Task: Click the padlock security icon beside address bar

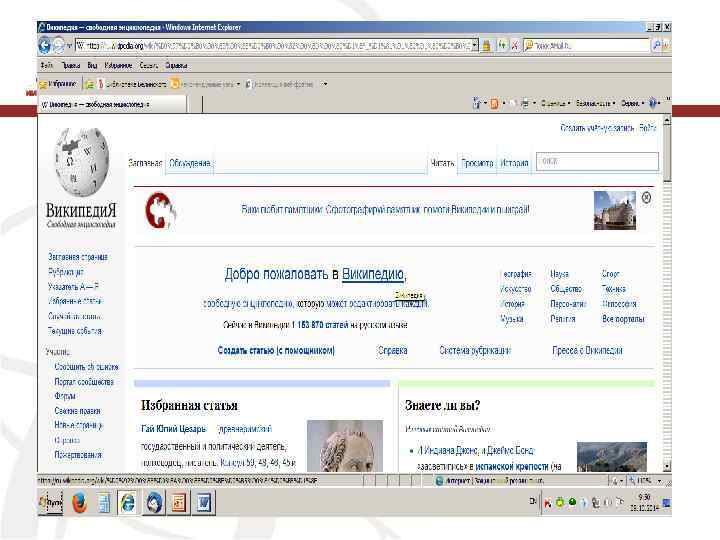Action: pyautogui.click(x=486, y=45)
